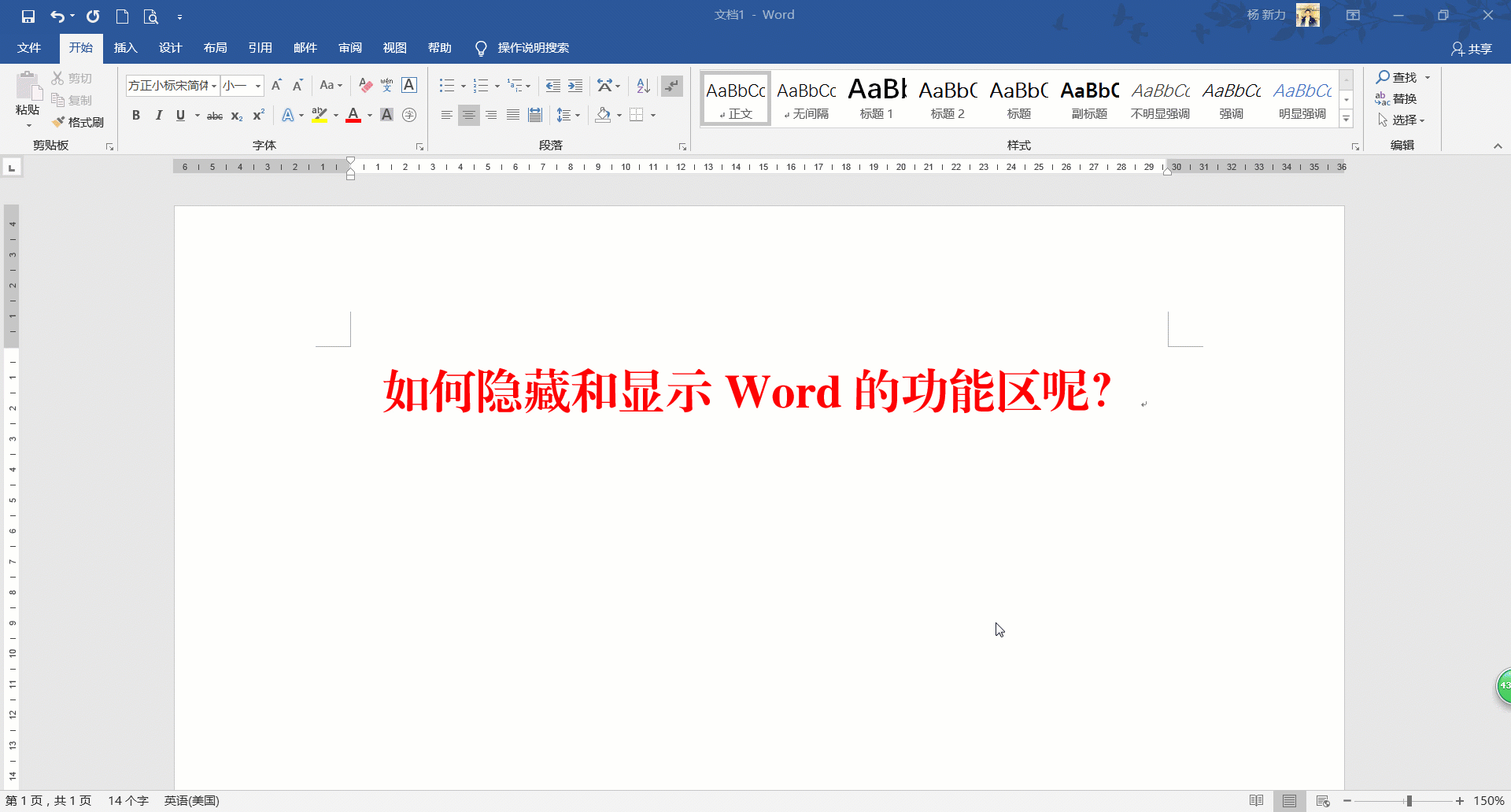
Task: Toggle show paragraph marks
Action: (x=671, y=86)
